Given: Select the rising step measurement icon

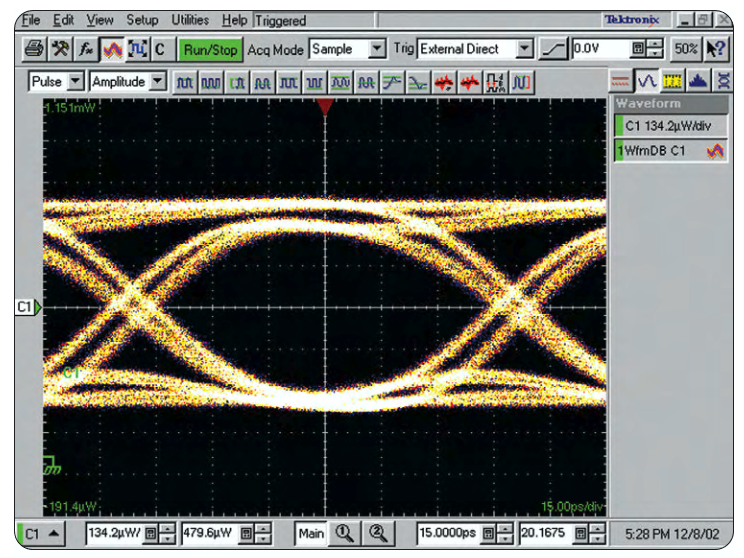Looking at the screenshot, I should [x=392, y=83].
